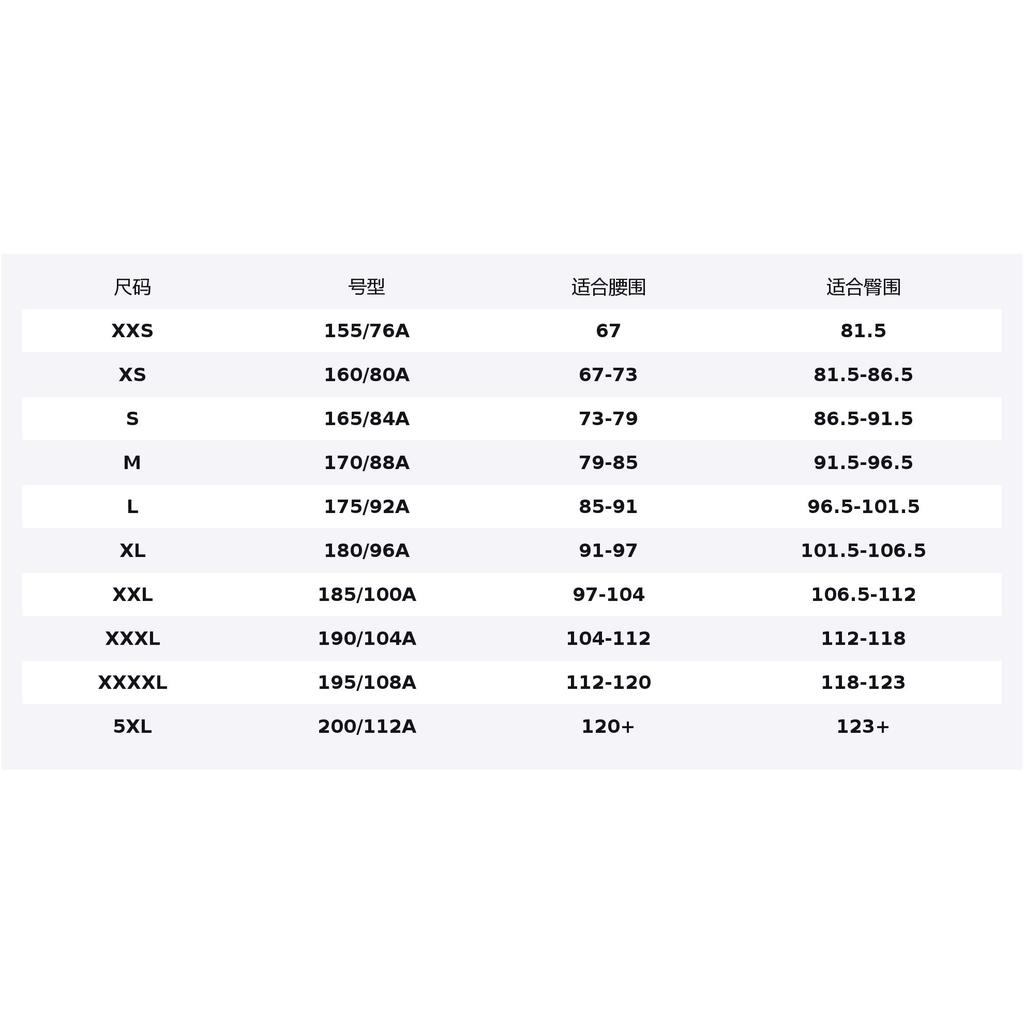The image size is (1024, 1024).
Task: Click the 104-112 waist value
Action: (608, 638)
